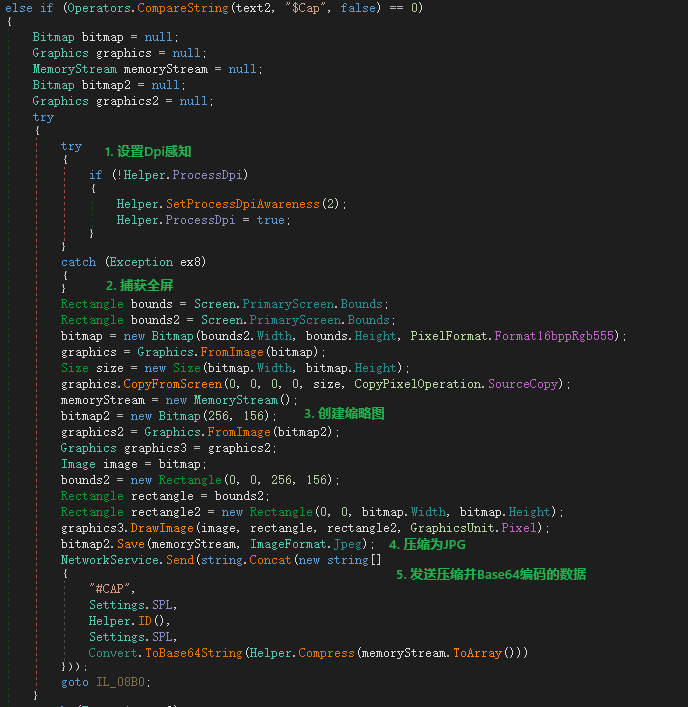Click SourceCopy enum value
Screen dimensions: 688x707
[523, 384]
